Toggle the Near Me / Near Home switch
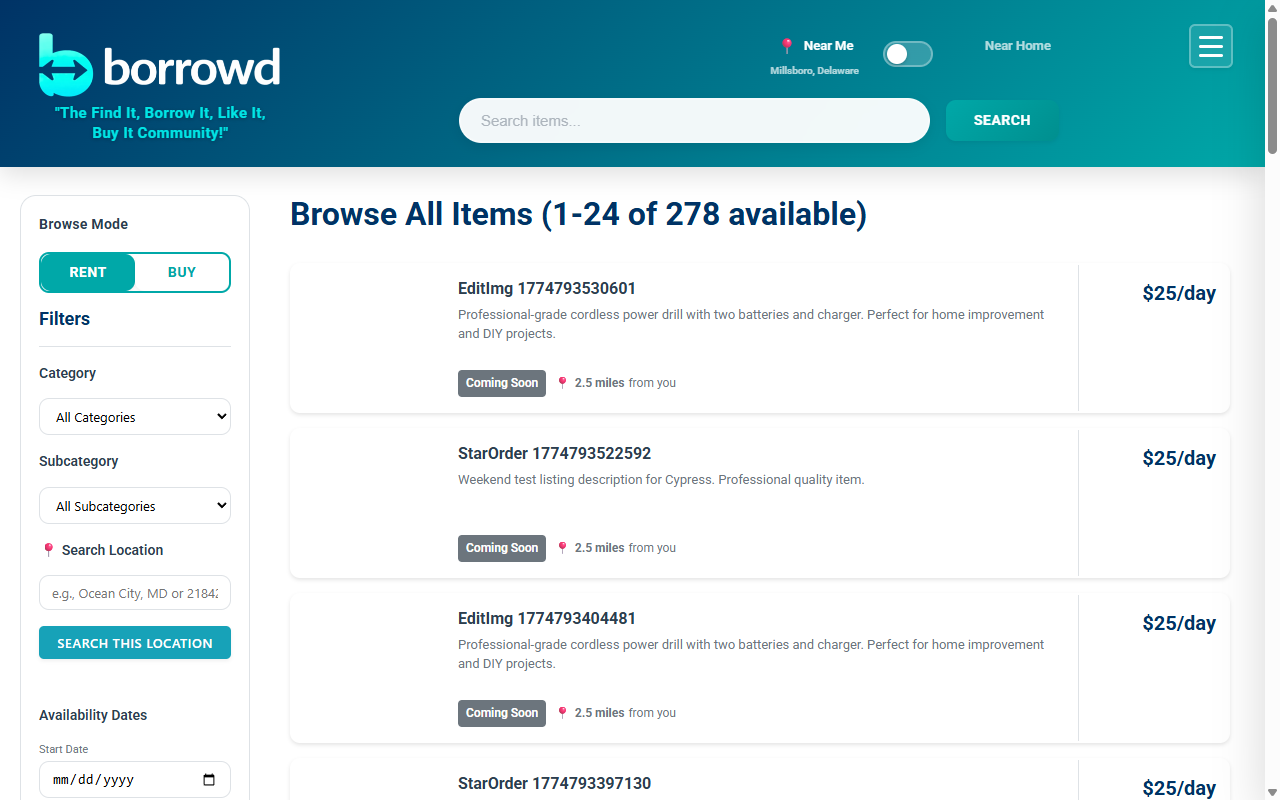Screen dimensions: 1280x800 pos(908,54)
